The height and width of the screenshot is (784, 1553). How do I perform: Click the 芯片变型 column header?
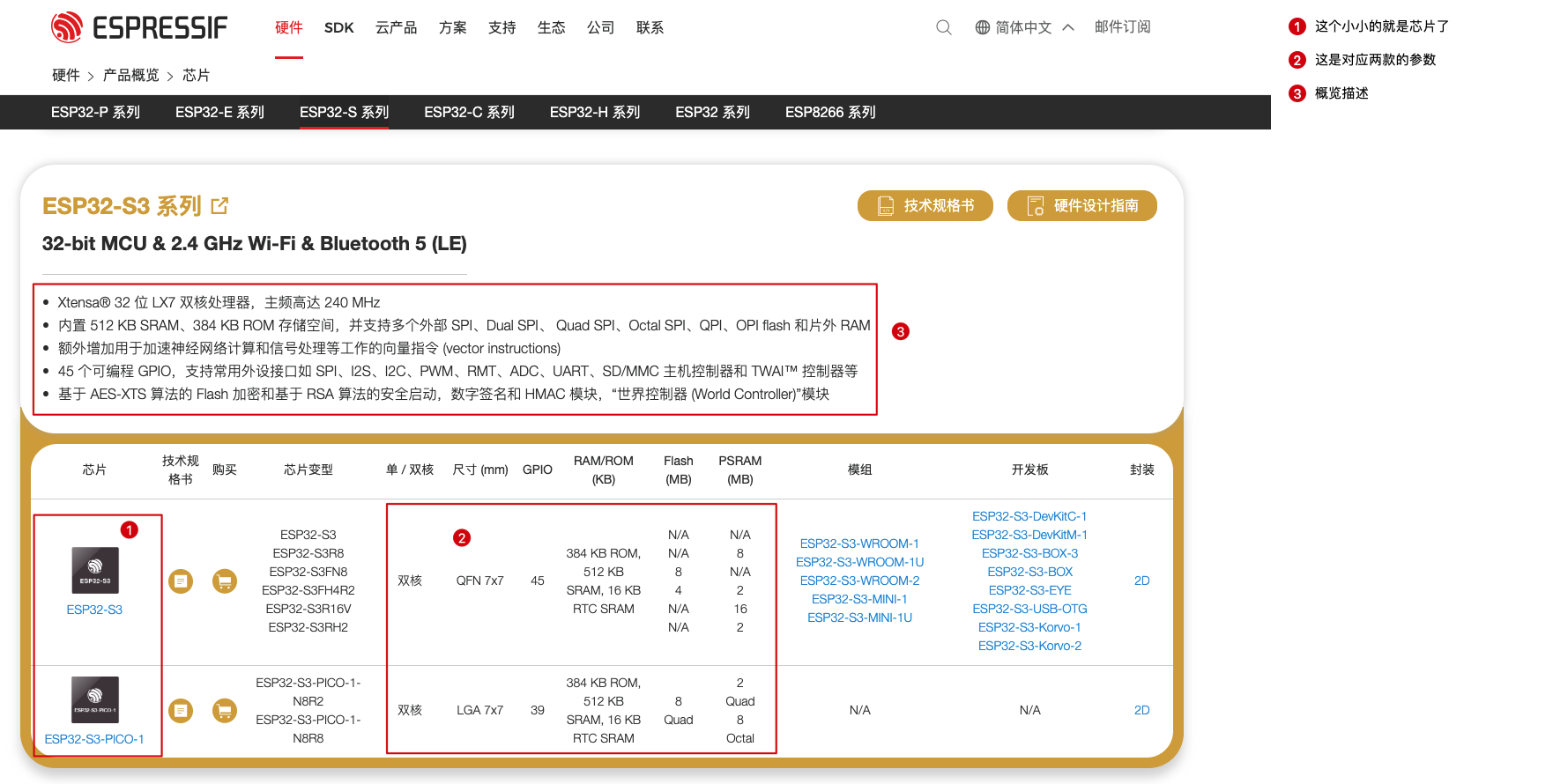(x=308, y=470)
